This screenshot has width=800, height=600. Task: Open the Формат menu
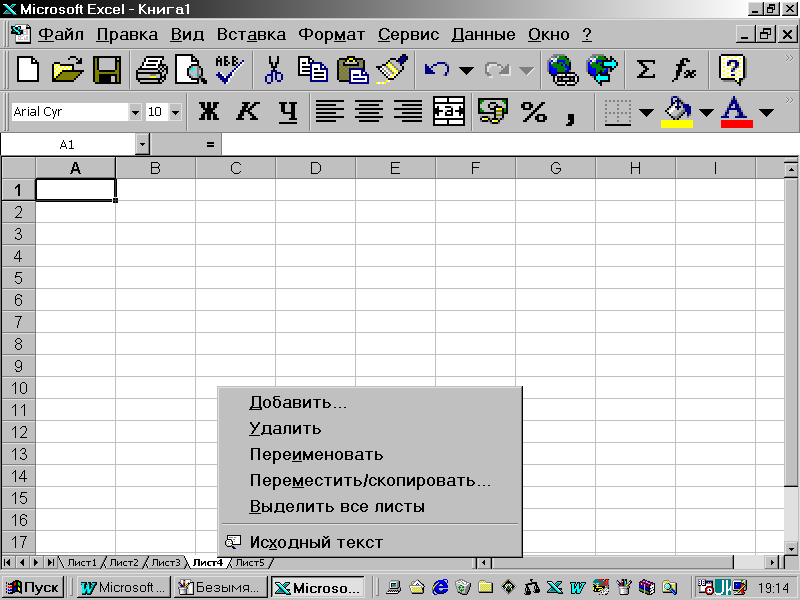332,34
